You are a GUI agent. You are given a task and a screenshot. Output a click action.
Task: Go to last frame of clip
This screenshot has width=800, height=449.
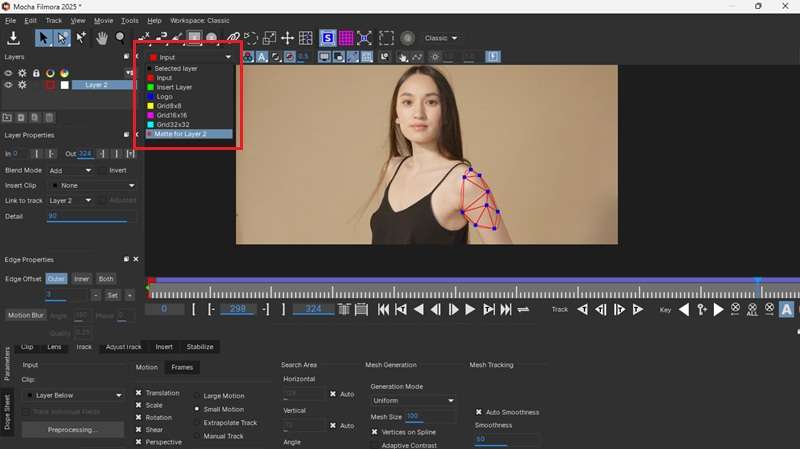pos(506,309)
